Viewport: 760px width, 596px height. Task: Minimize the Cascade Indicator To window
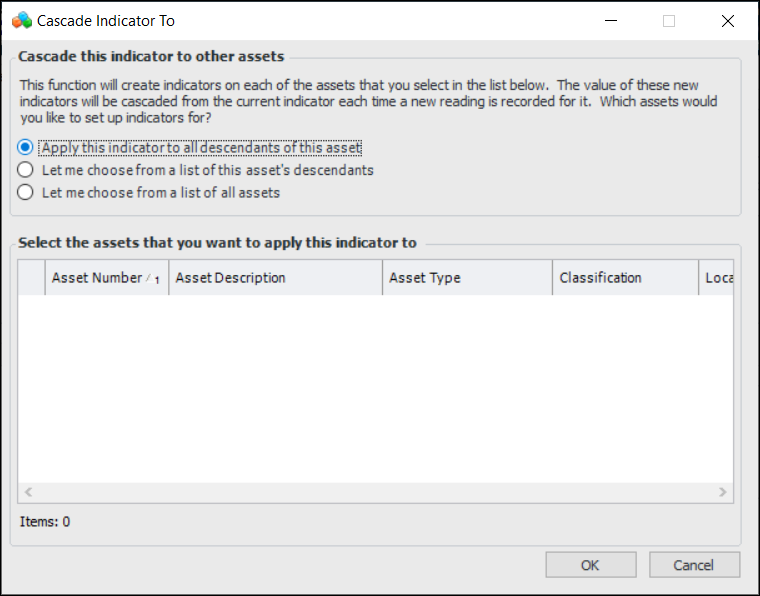611,21
